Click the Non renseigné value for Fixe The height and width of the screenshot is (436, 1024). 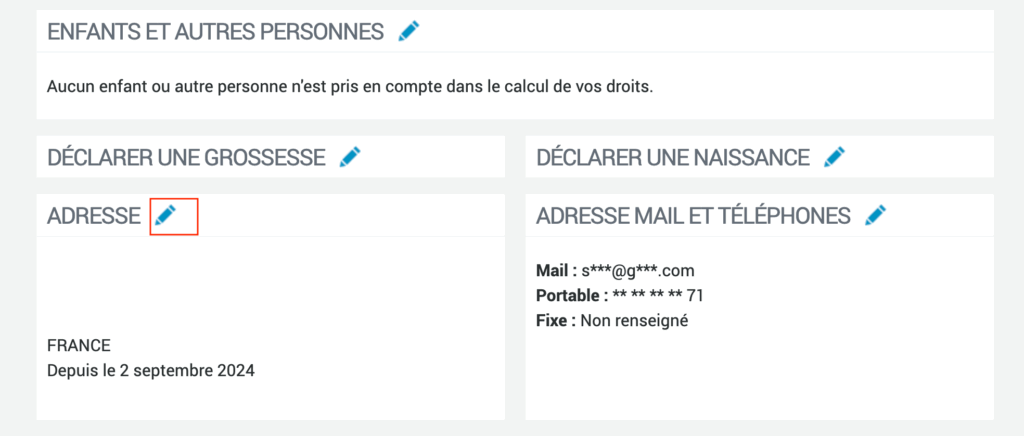click(x=634, y=321)
